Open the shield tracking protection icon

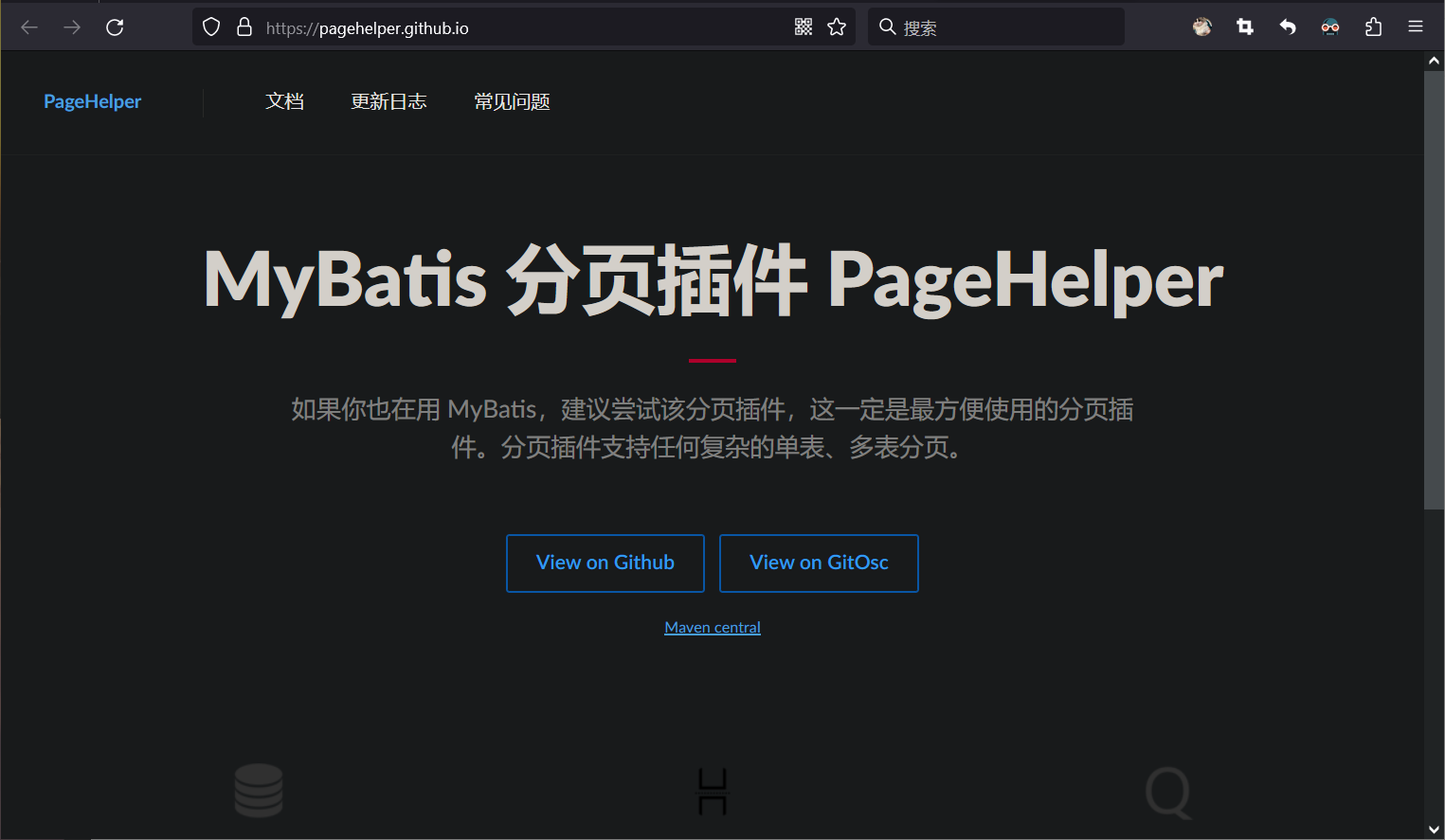(x=211, y=27)
